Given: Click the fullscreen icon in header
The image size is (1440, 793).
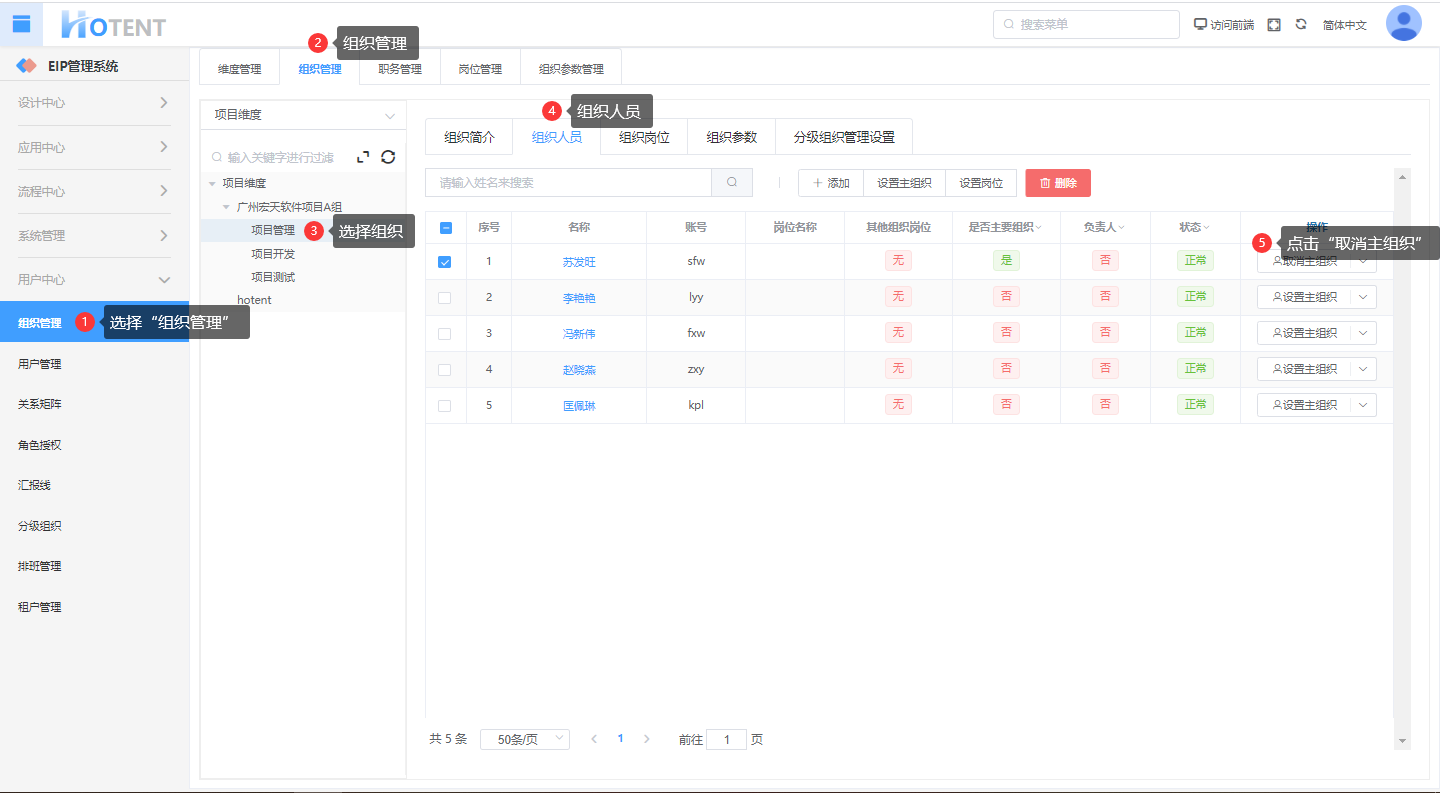Looking at the screenshot, I should pos(1274,24).
